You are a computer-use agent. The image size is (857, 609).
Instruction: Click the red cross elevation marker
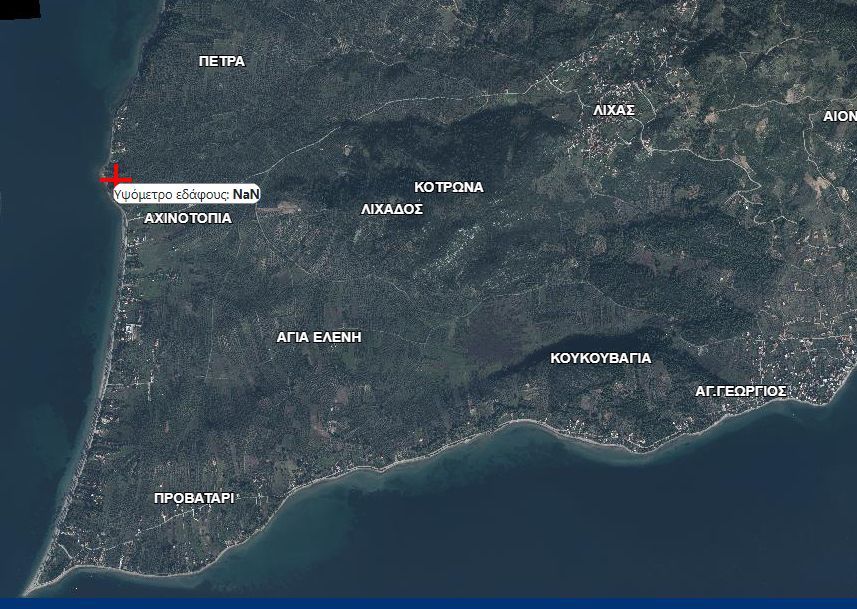click(x=116, y=177)
